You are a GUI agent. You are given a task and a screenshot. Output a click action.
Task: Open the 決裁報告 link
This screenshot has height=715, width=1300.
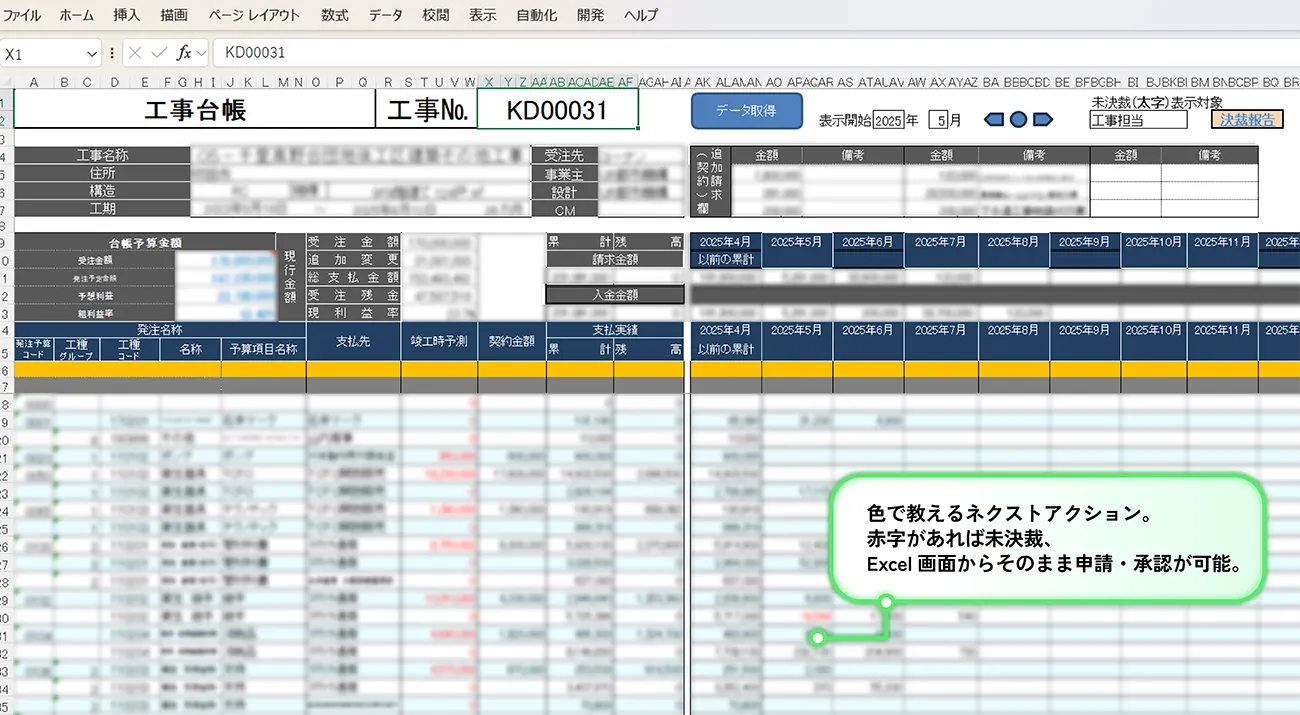pos(1247,119)
